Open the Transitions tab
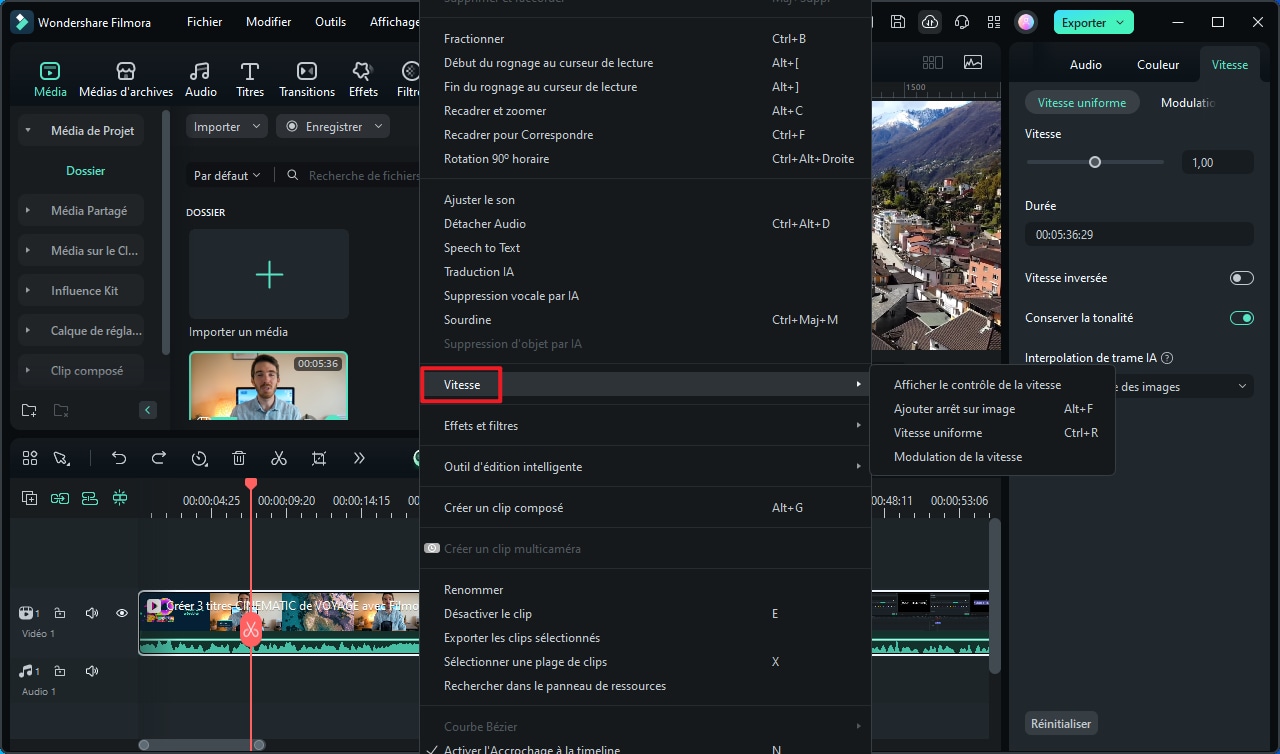The width and height of the screenshot is (1280, 754). [x=307, y=79]
